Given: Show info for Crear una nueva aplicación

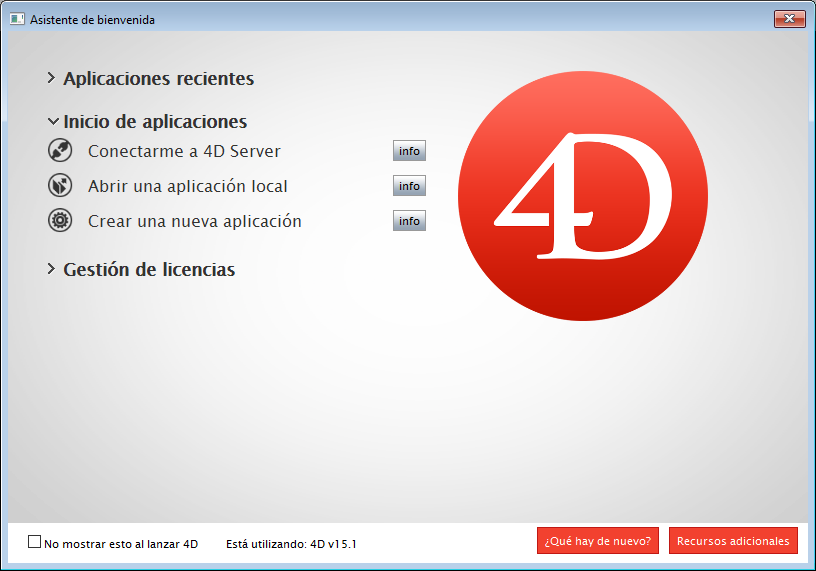Looking at the screenshot, I should tap(409, 221).
